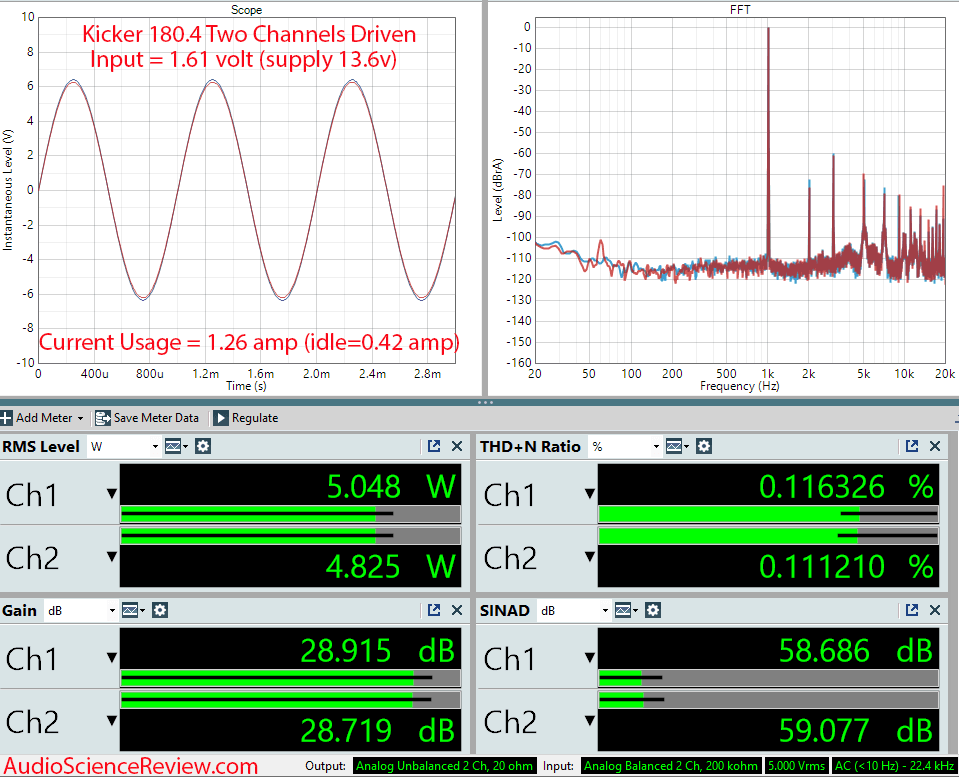Expand THD+N Ratio Ch2 channel arrow
The height and width of the screenshot is (777, 959).
[590, 557]
